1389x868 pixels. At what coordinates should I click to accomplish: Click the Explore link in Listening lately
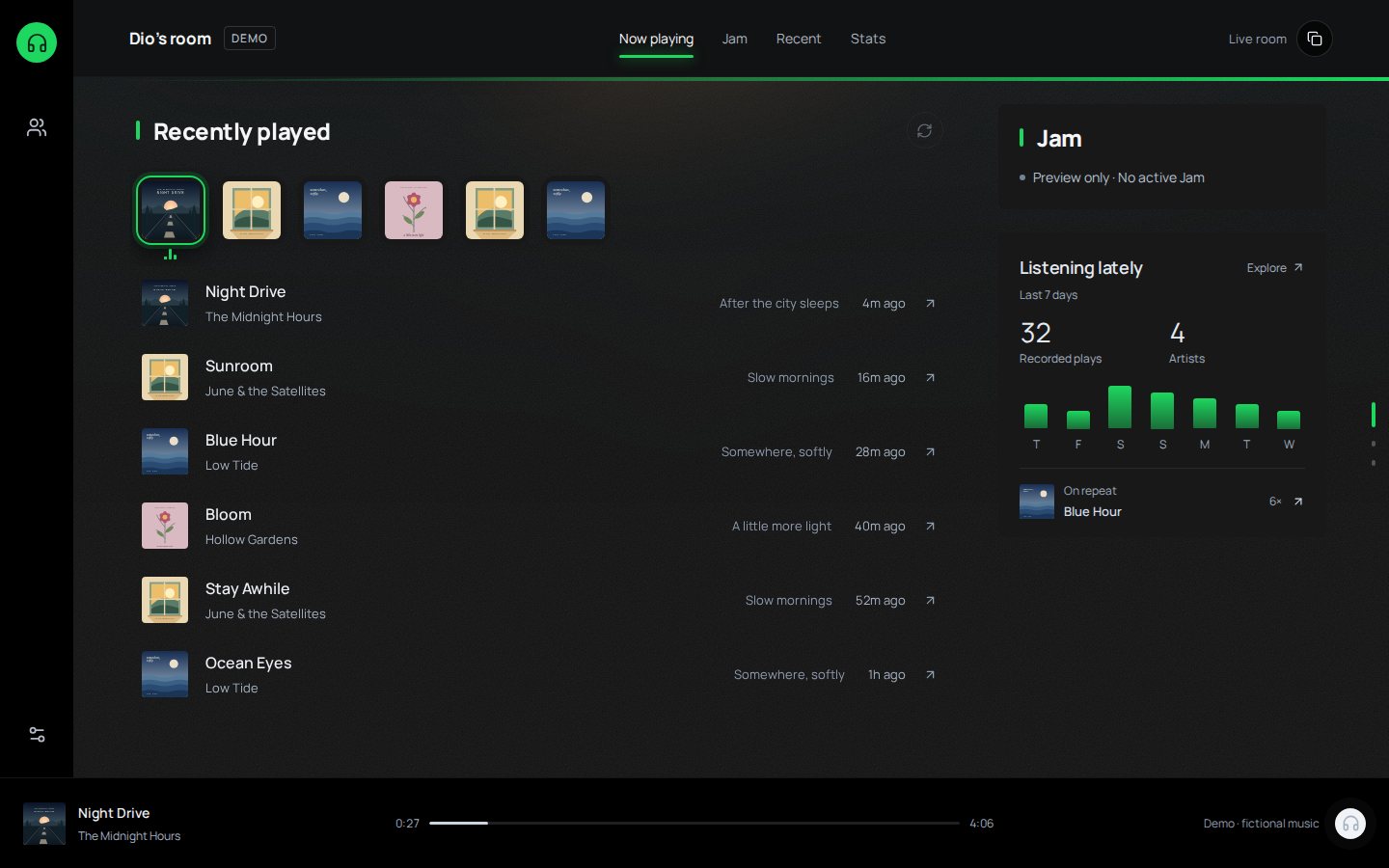click(x=1275, y=268)
